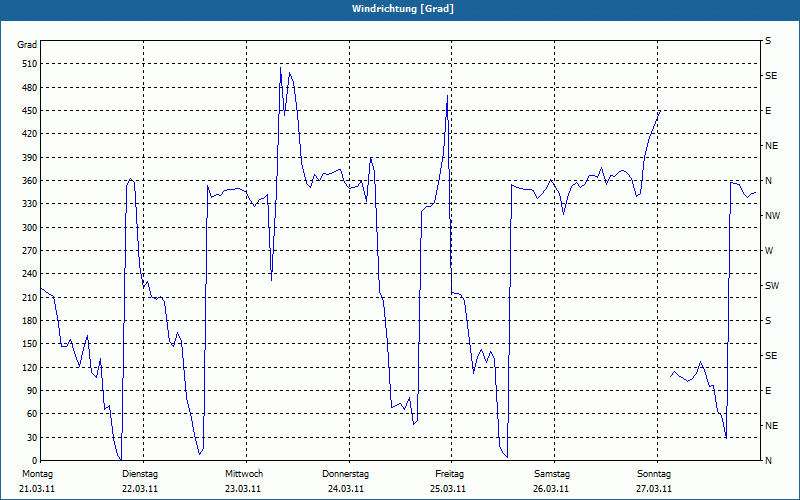Click the 30 value on left axis
The width and height of the screenshot is (800, 500).
click(x=32, y=437)
